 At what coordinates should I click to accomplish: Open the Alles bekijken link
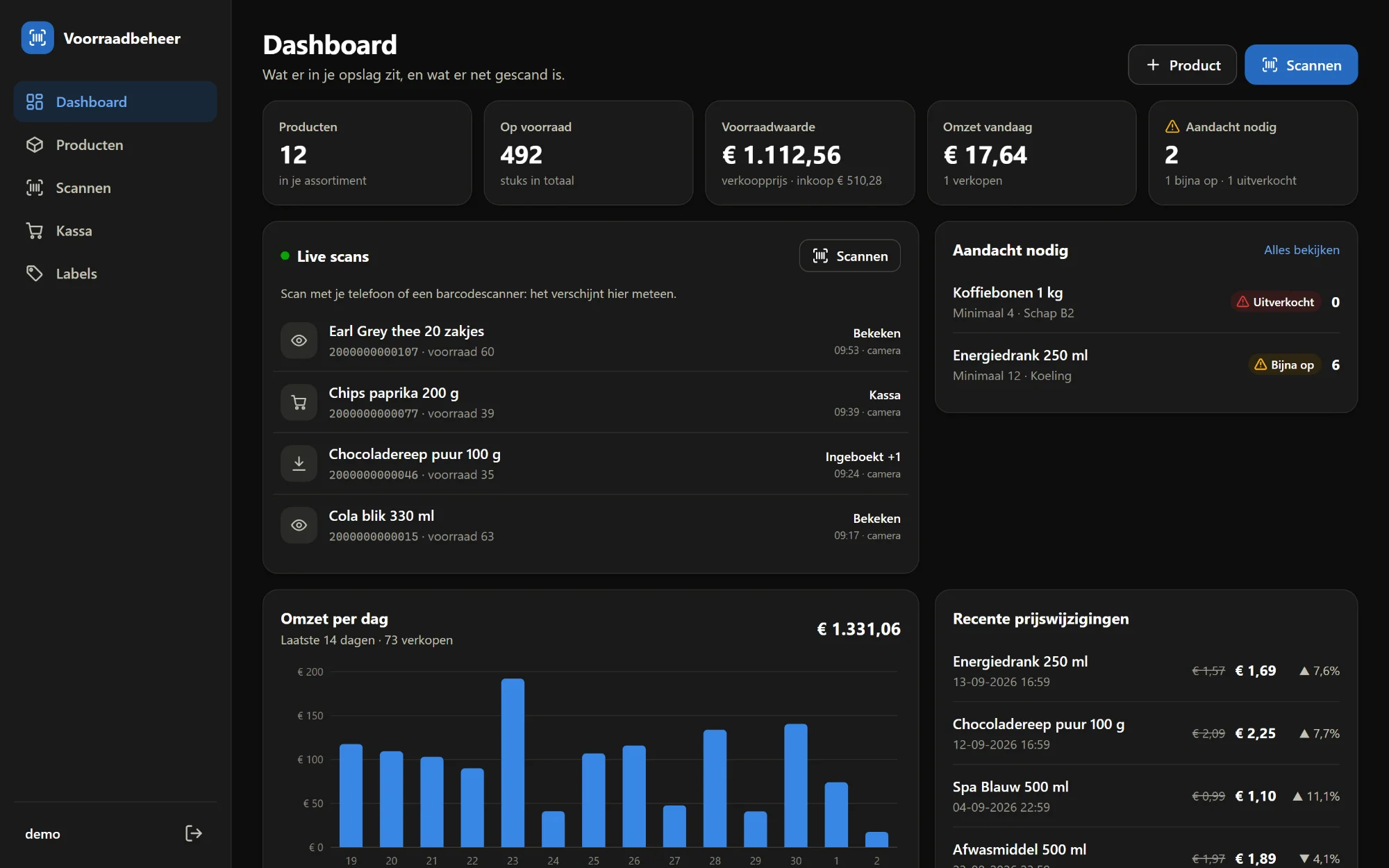[x=1301, y=250]
